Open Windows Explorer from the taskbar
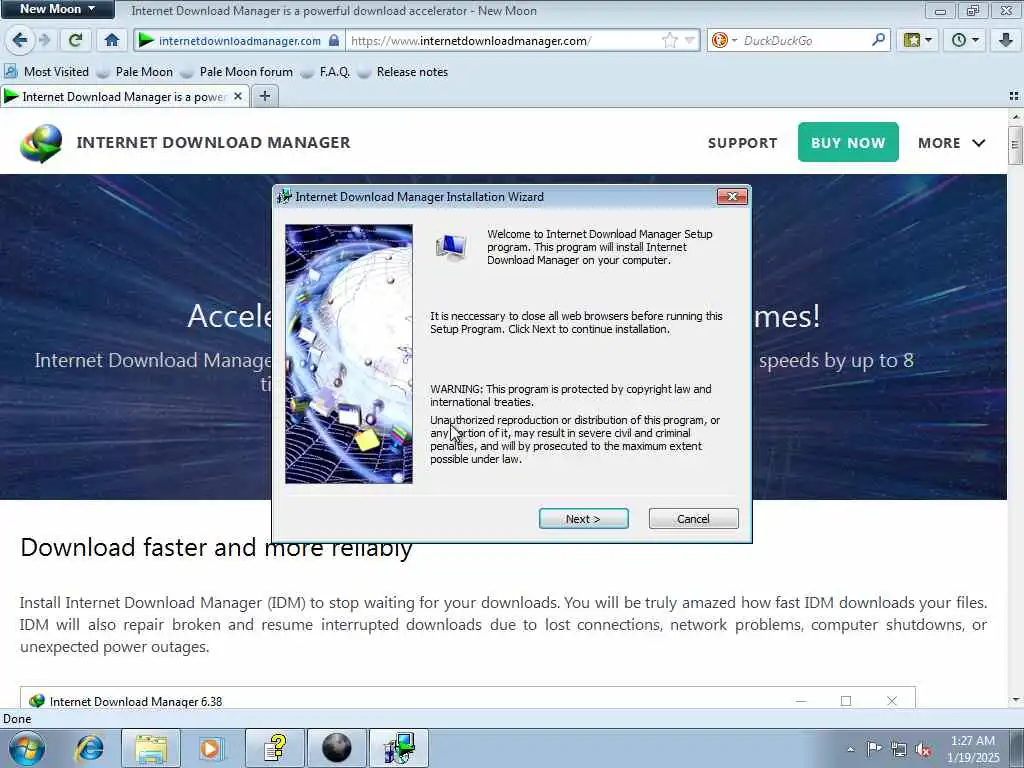The image size is (1024, 768). click(x=151, y=748)
